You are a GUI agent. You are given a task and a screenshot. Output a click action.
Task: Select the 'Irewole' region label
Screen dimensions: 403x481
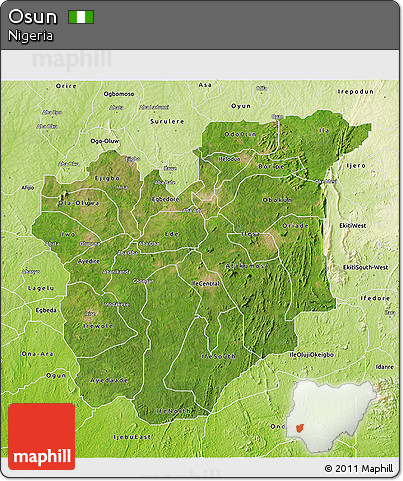click(x=98, y=326)
